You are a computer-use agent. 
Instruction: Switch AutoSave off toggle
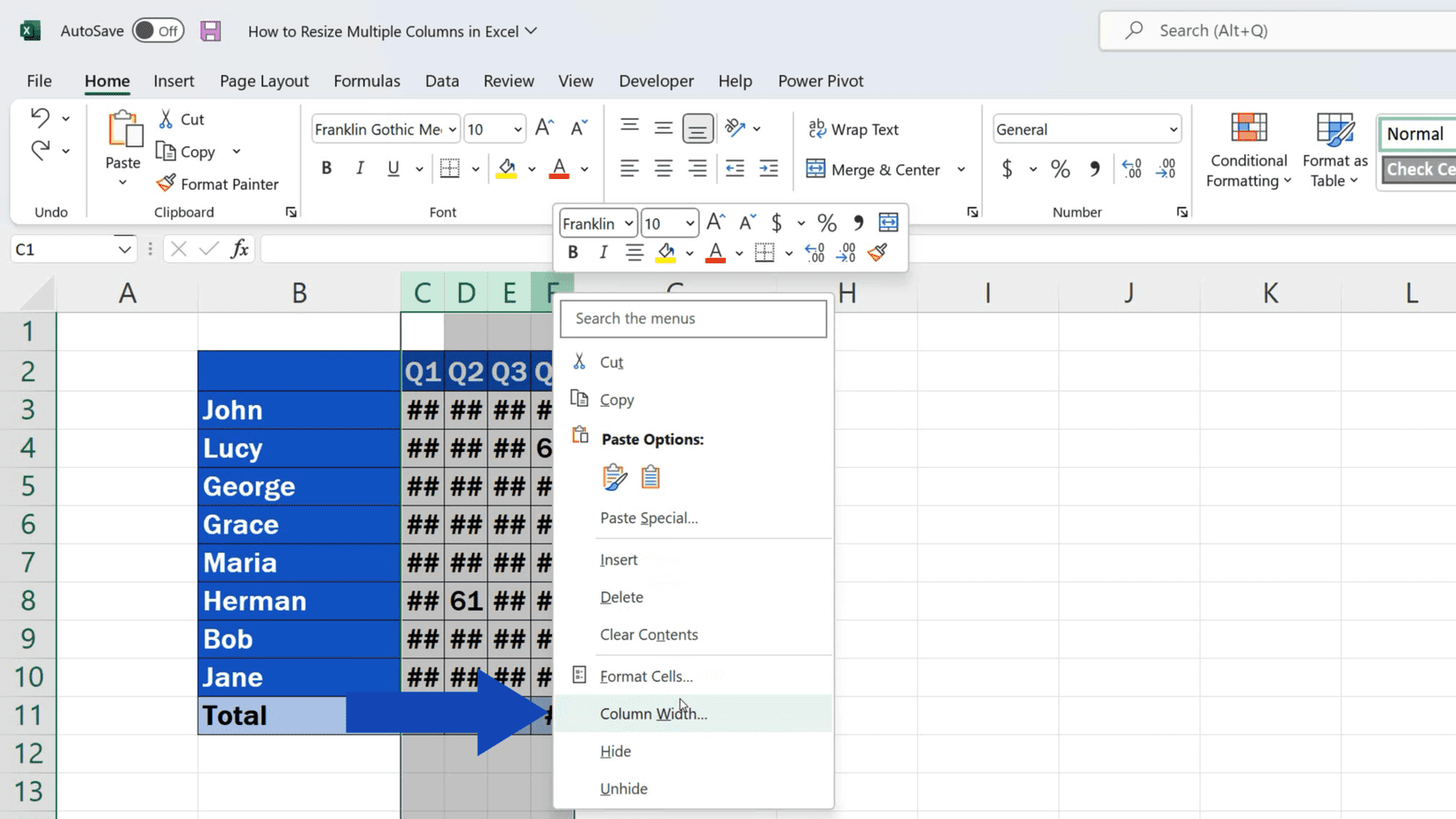click(x=158, y=29)
